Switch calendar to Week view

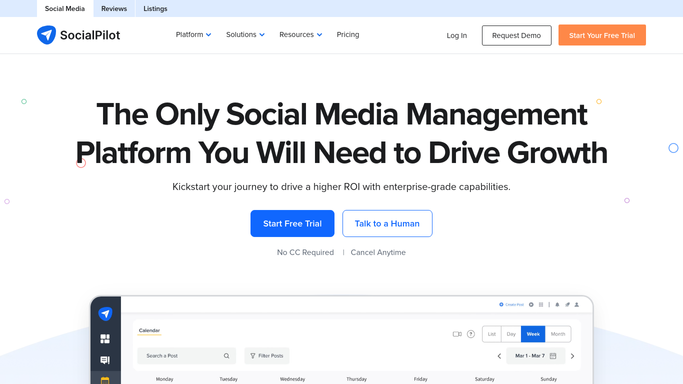[x=533, y=334]
